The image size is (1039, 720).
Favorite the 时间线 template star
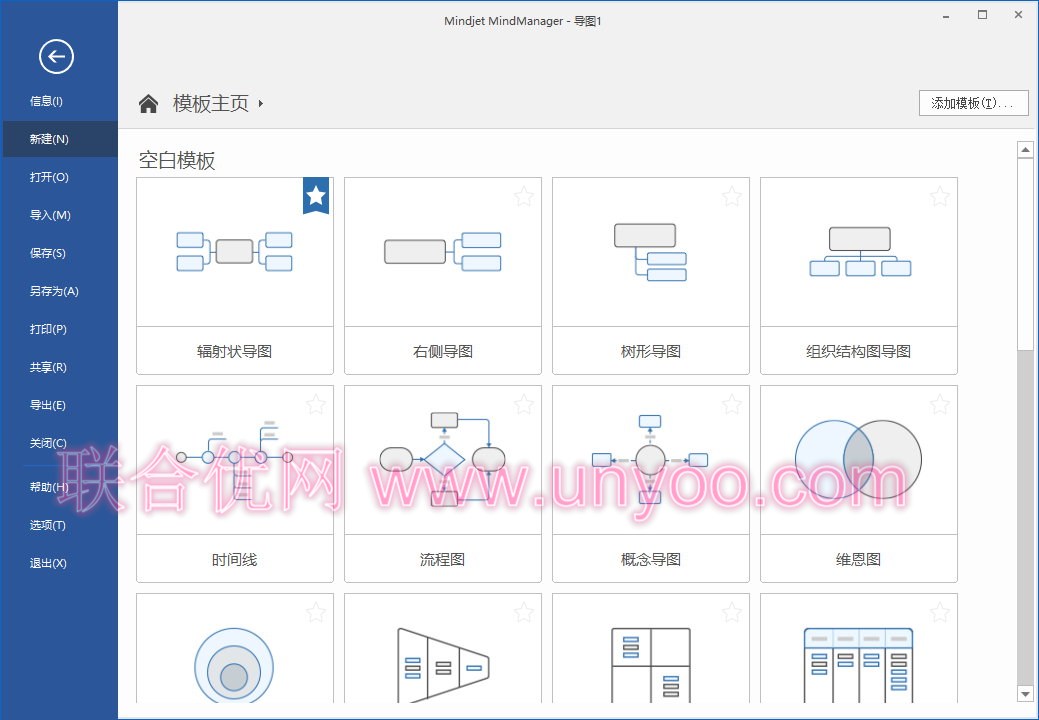point(315,404)
